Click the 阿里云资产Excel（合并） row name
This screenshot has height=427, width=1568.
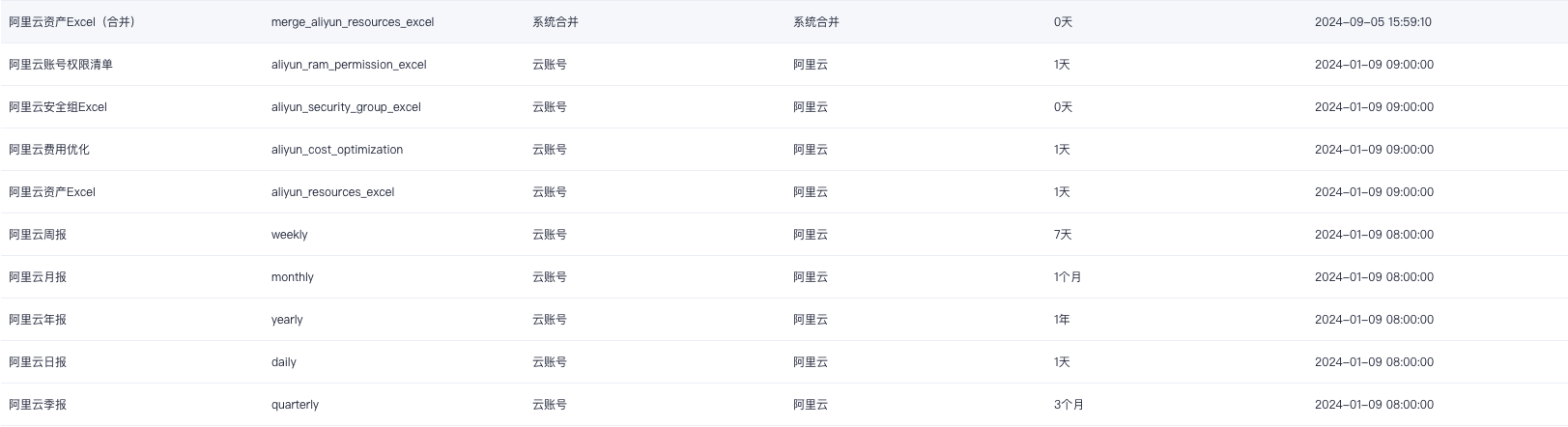71,22
